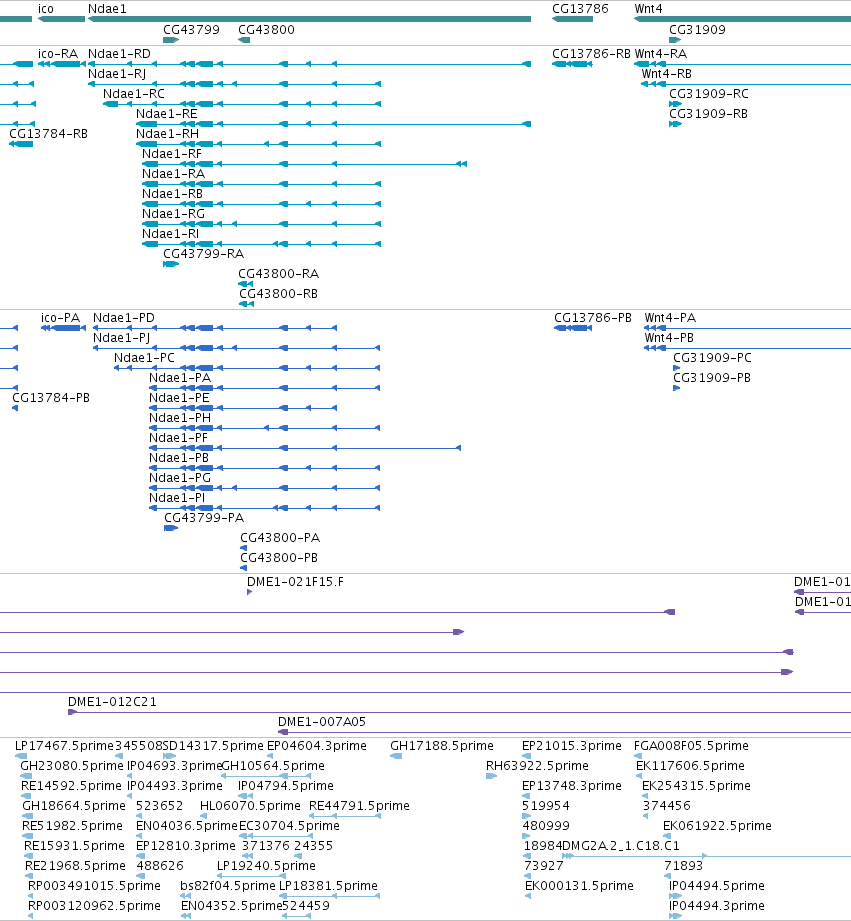Open the CG43799-PA protein label
The width and height of the screenshot is (851, 921).
(204, 517)
